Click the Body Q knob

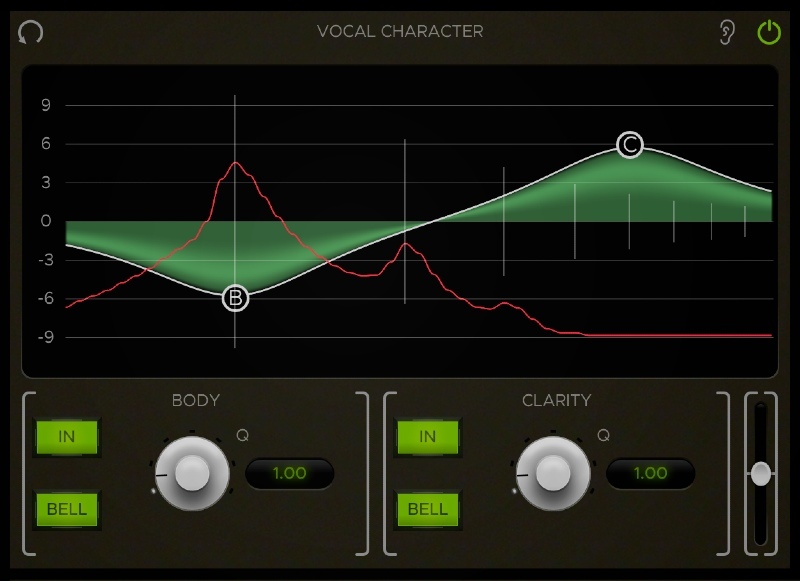[192, 473]
